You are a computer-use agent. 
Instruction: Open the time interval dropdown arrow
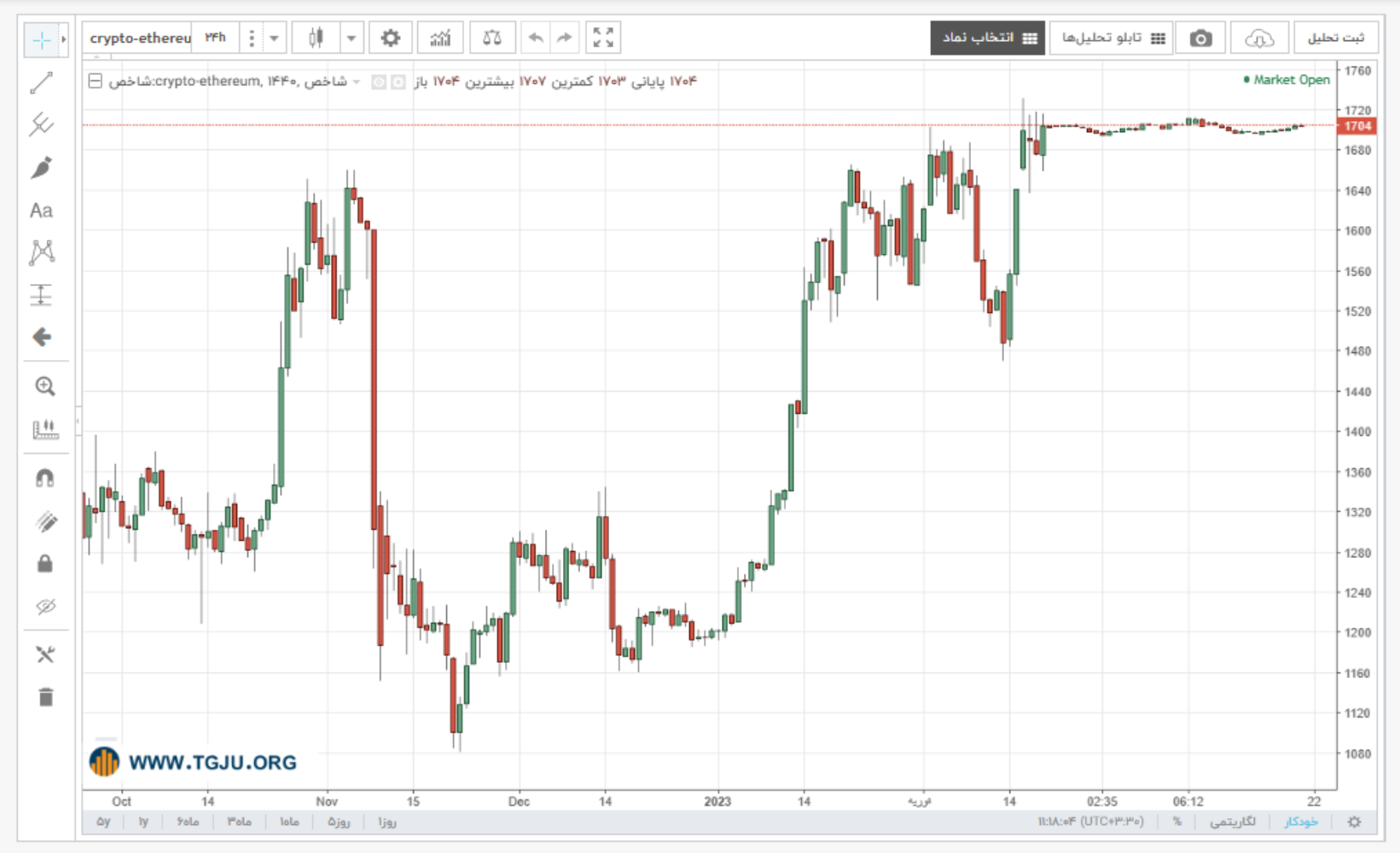click(274, 38)
